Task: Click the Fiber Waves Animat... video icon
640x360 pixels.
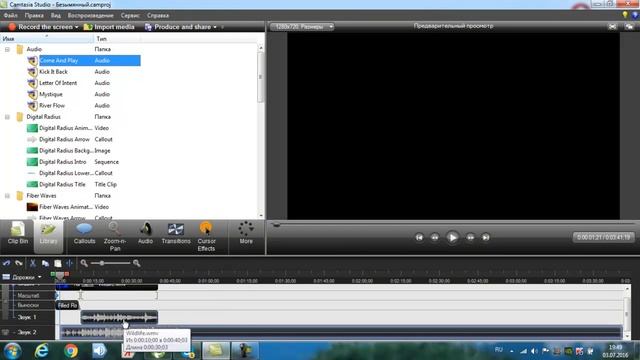Action: click(x=32, y=207)
